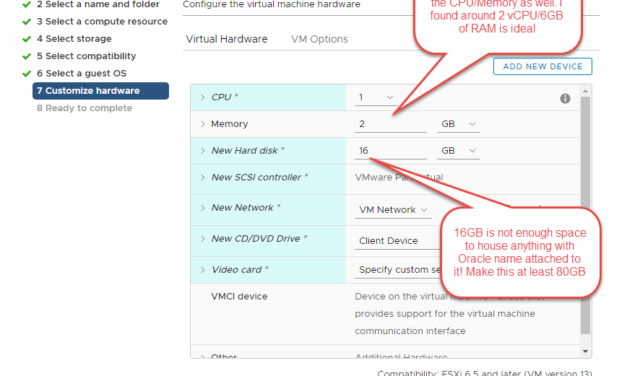This screenshot has width=627, height=376.
Task: Click the VMware Paravirtual controller text
Action: tap(399, 177)
